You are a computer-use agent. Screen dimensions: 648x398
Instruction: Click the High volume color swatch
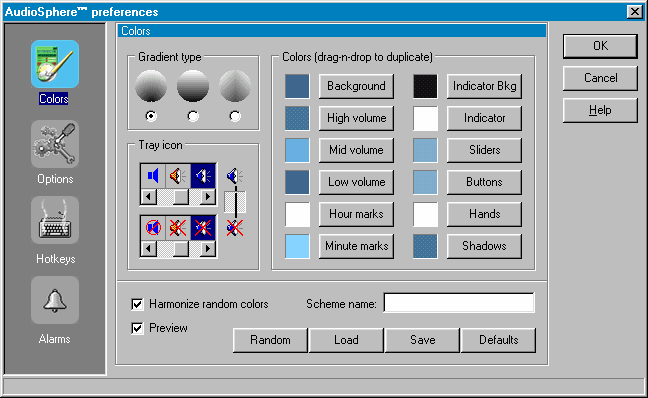pyautogui.click(x=297, y=118)
